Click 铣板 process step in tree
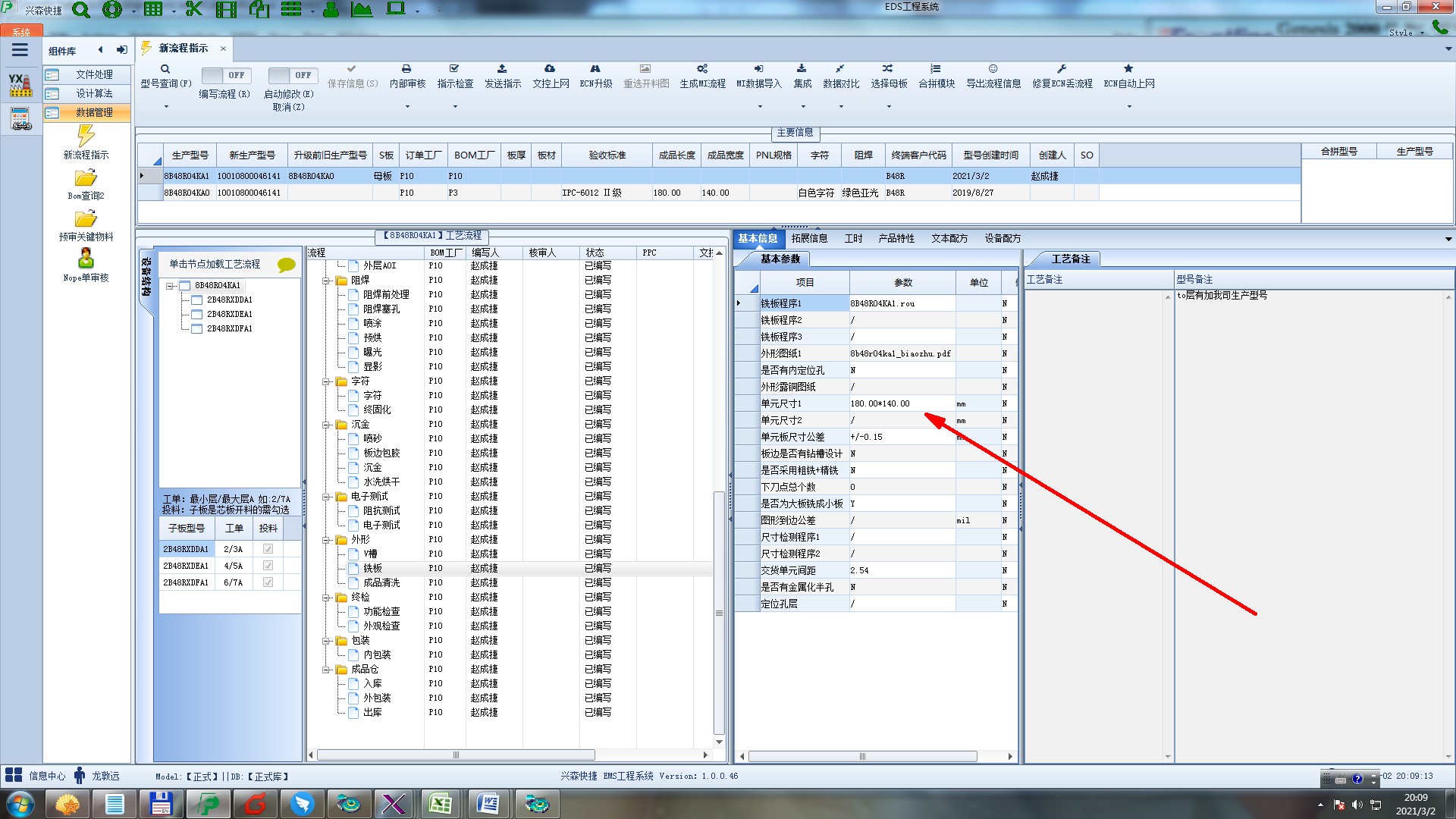This screenshot has height=819, width=1456. pos(372,568)
